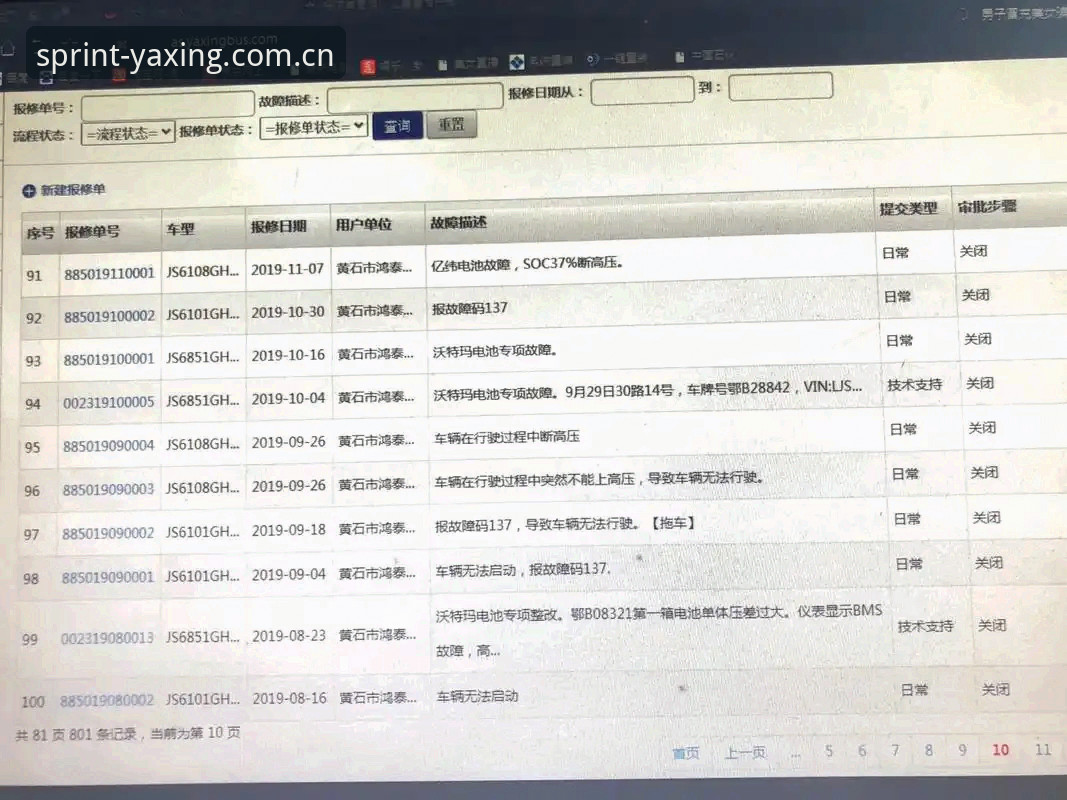Click the 报修日期 column header

point(279,227)
